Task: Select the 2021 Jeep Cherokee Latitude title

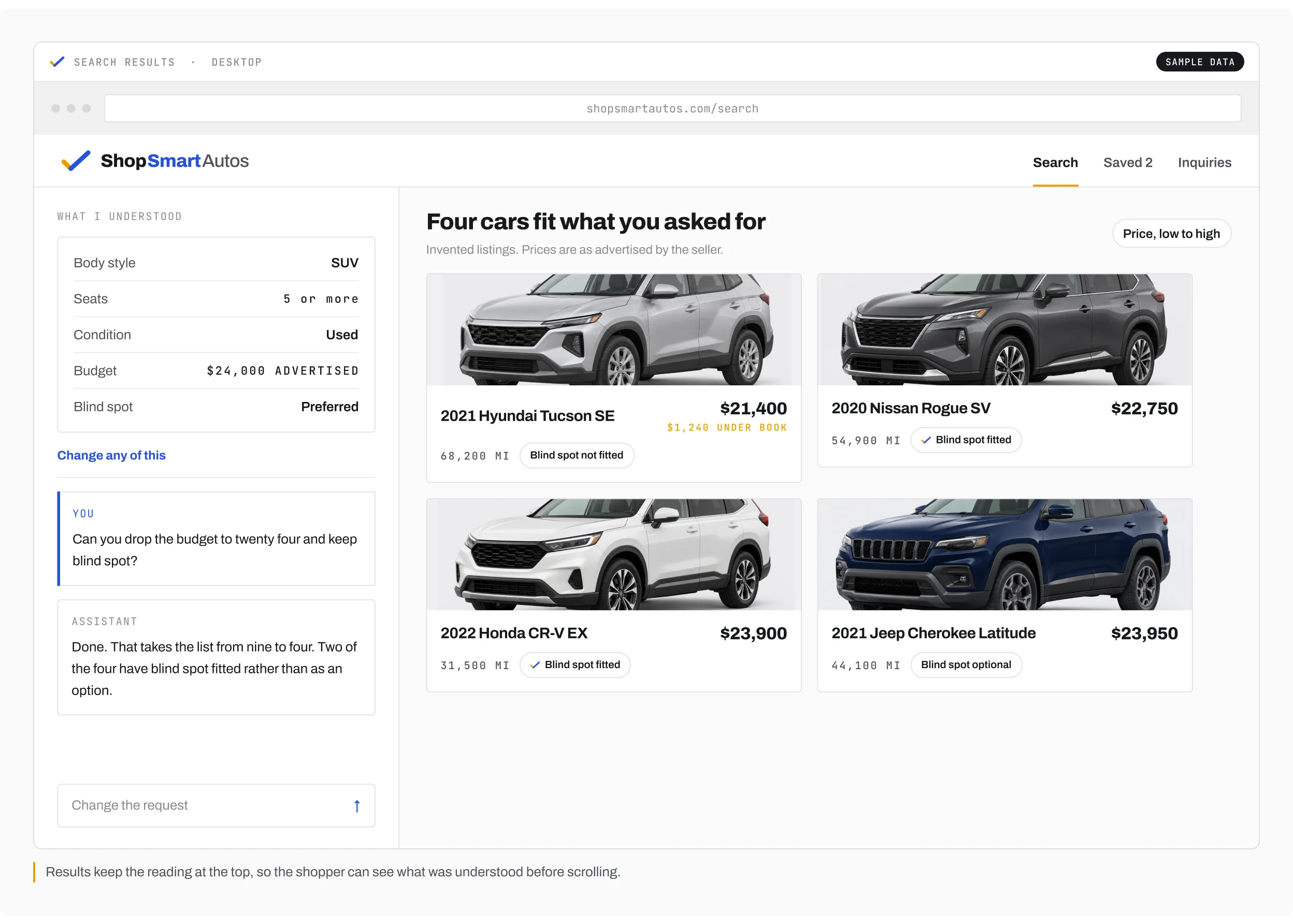Action: pos(933,633)
